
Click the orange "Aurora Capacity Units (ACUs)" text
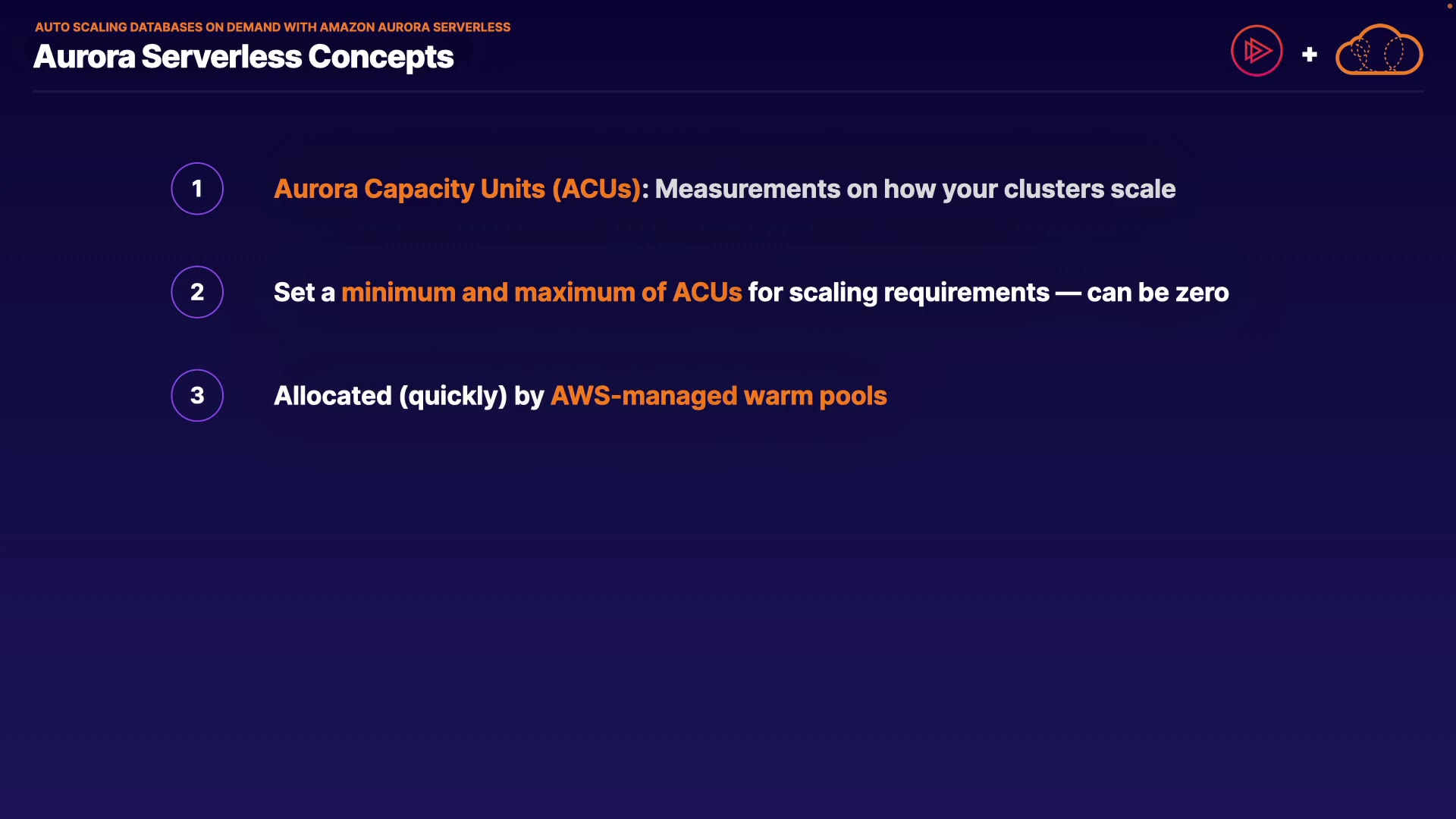click(457, 189)
